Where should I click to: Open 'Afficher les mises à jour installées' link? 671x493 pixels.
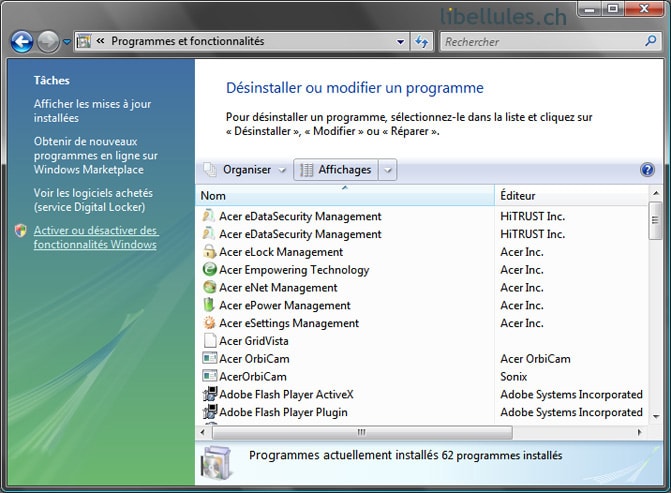coord(92,111)
